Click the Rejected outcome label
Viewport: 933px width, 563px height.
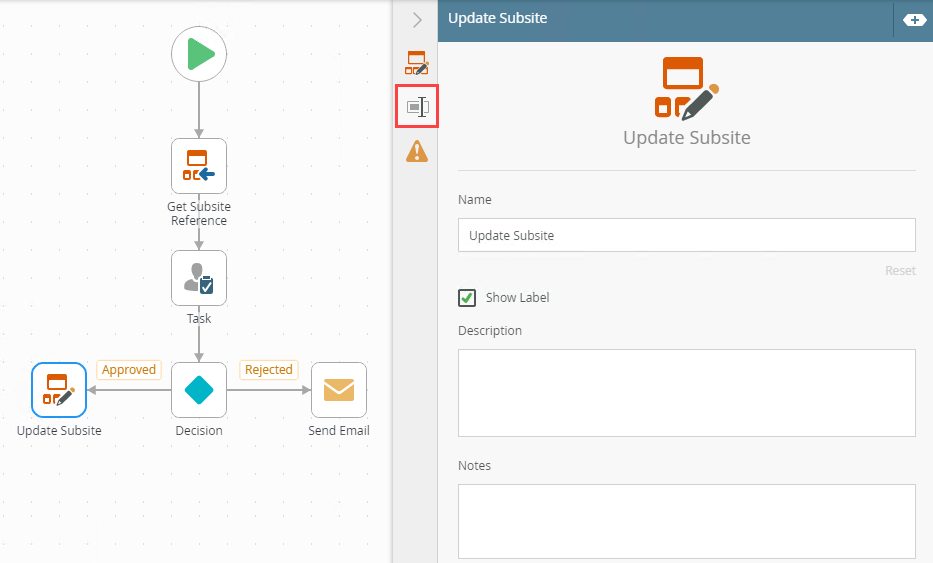(269, 370)
